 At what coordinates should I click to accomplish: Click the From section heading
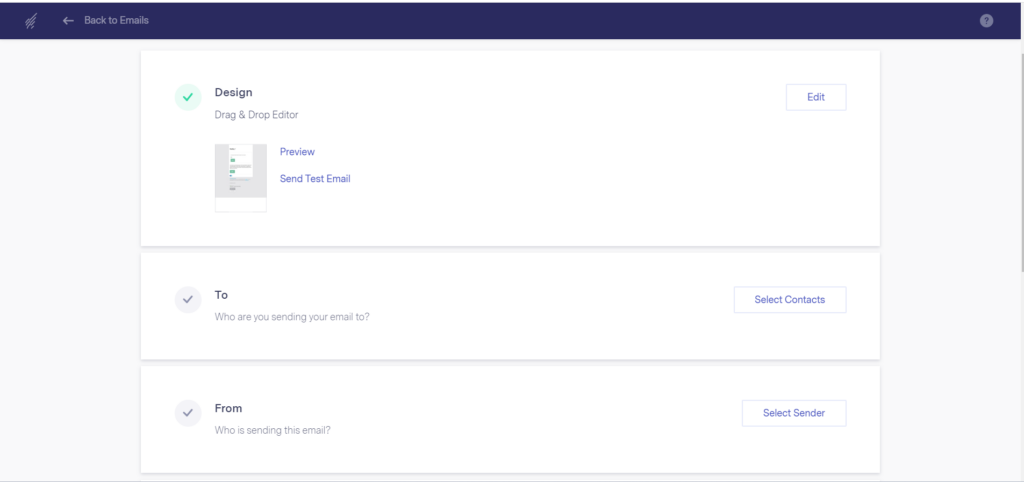tap(228, 408)
